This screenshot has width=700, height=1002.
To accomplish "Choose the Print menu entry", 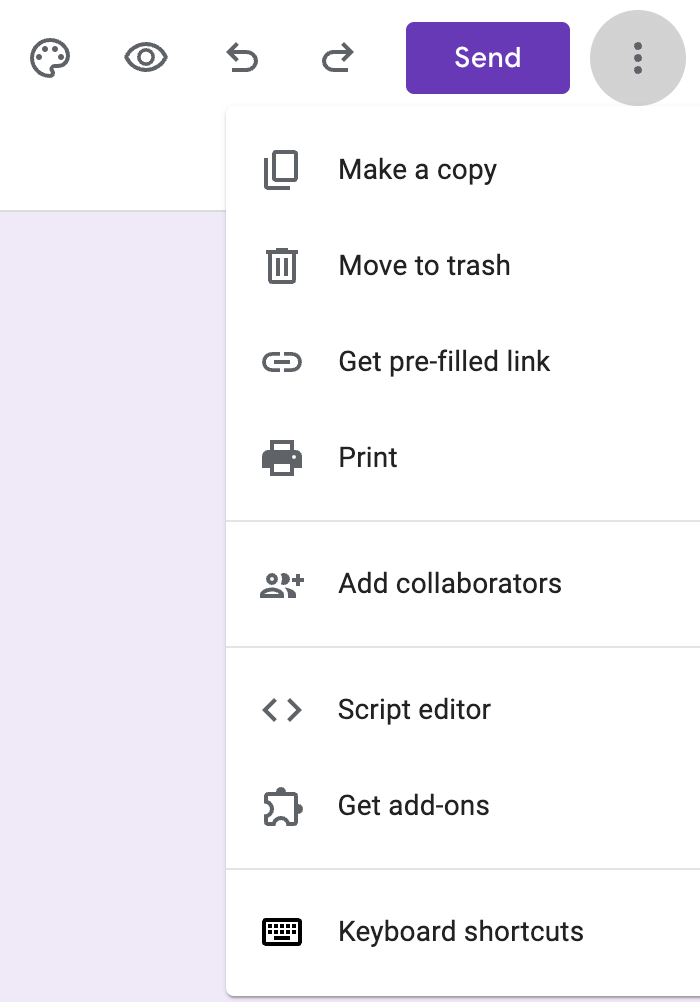I will coord(463,458).
